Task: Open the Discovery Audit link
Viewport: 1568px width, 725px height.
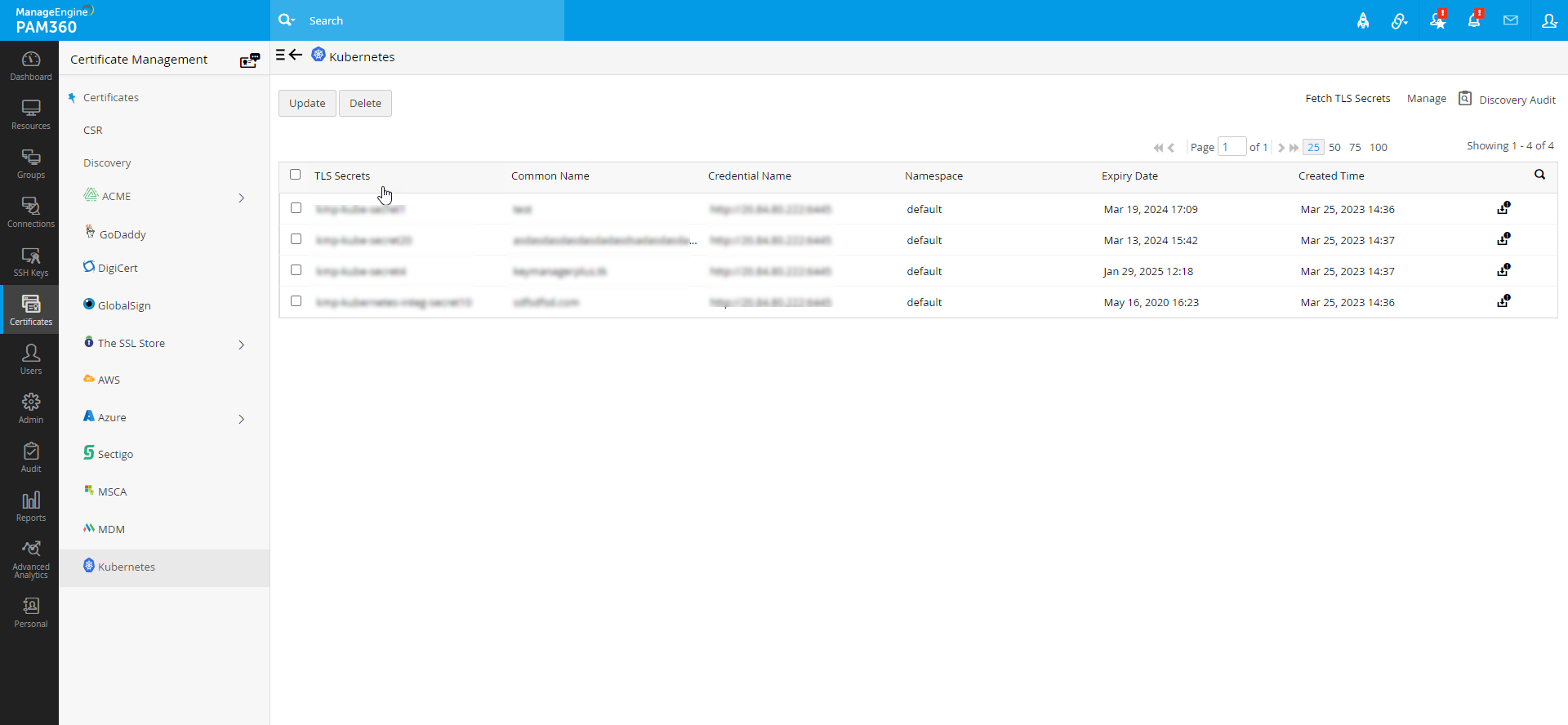Action: 1517,100
